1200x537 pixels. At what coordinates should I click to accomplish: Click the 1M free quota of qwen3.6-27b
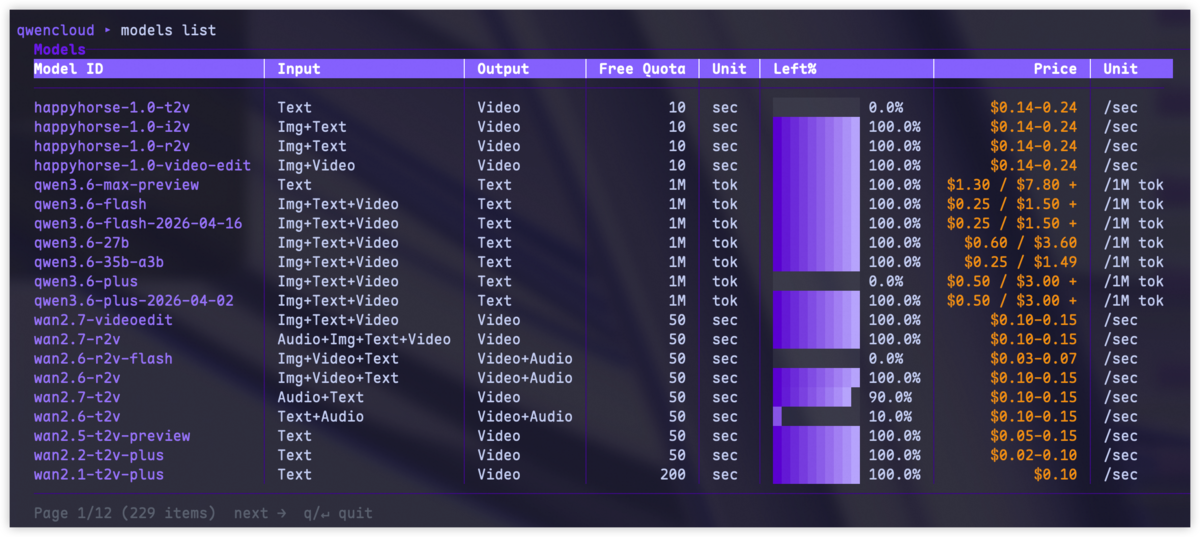(x=678, y=243)
